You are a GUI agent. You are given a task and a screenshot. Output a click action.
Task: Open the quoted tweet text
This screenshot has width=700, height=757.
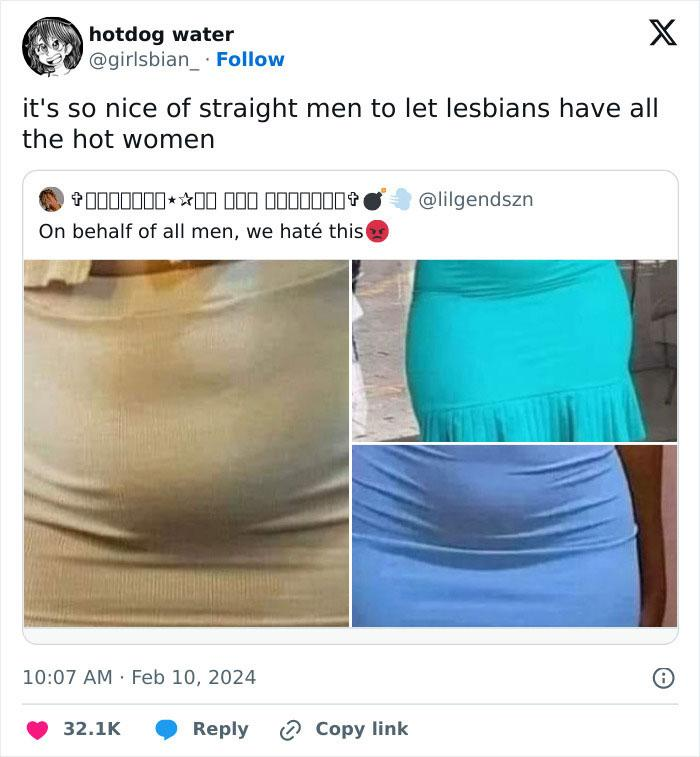pos(201,231)
